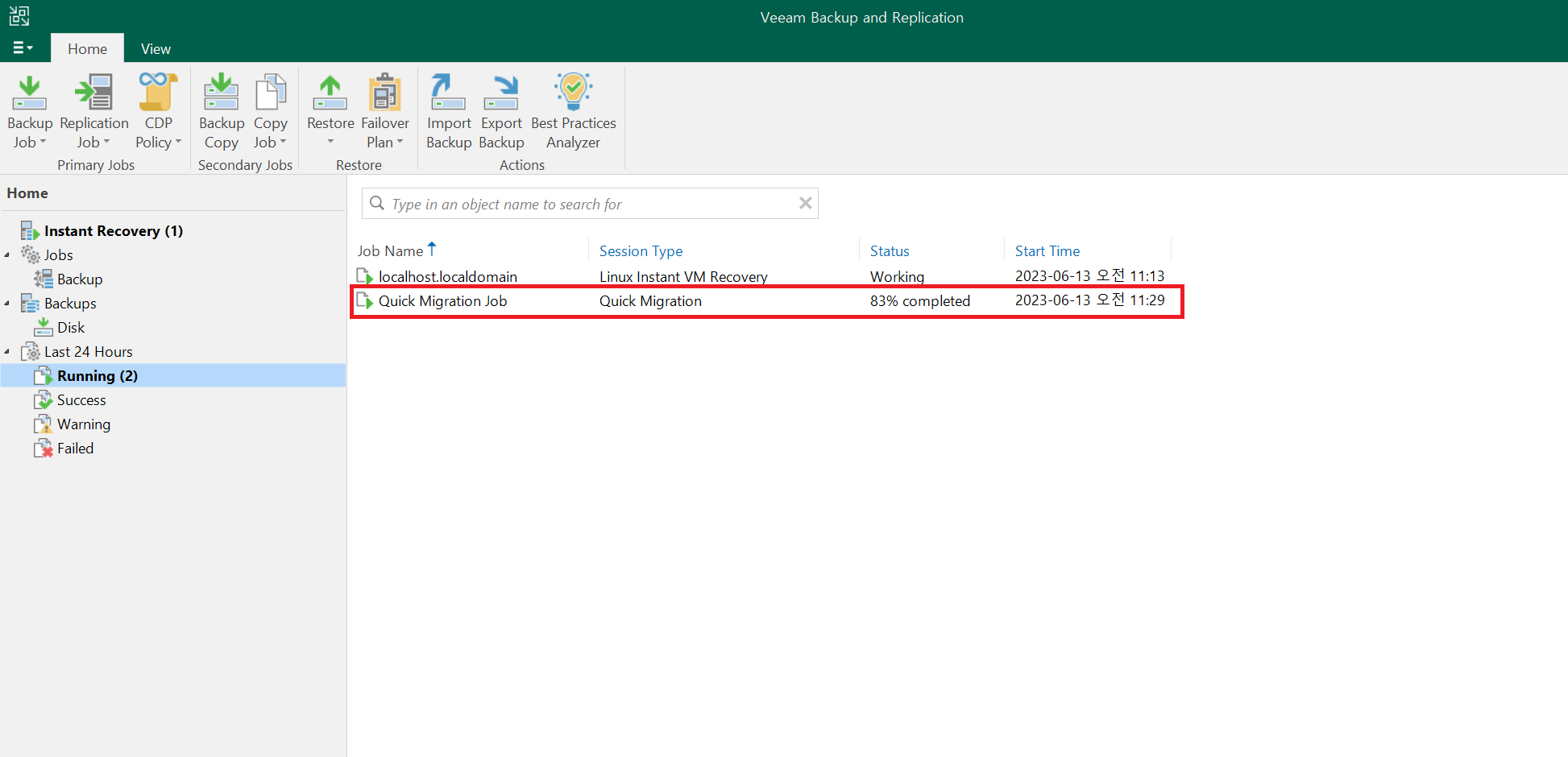
Task: Select the Running (2) tree item
Action: pos(173,376)
